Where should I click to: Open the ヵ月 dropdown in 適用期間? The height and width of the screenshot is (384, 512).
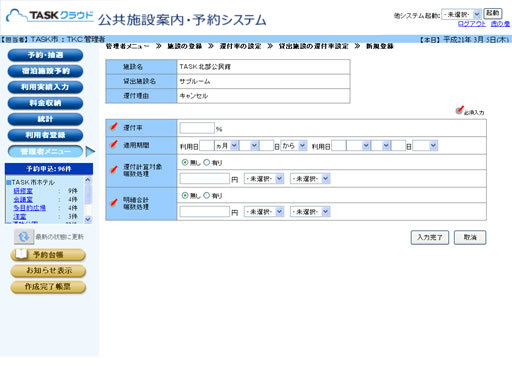(227, 146)
